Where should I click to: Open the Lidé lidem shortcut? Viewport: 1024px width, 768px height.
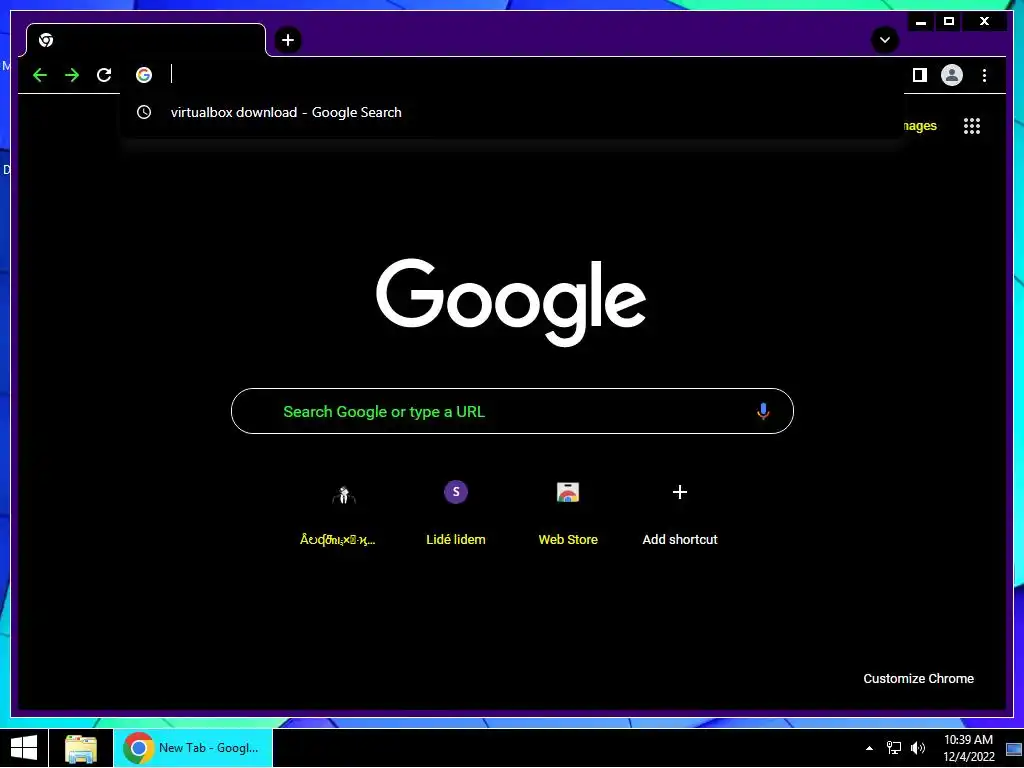(456, 512)
